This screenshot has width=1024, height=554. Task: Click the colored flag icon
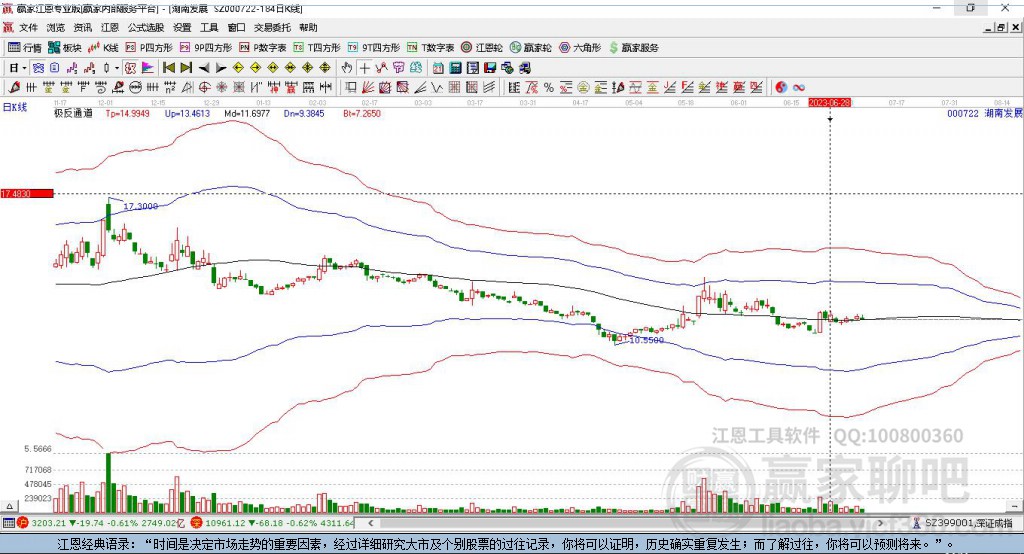[x=148, y=68]
